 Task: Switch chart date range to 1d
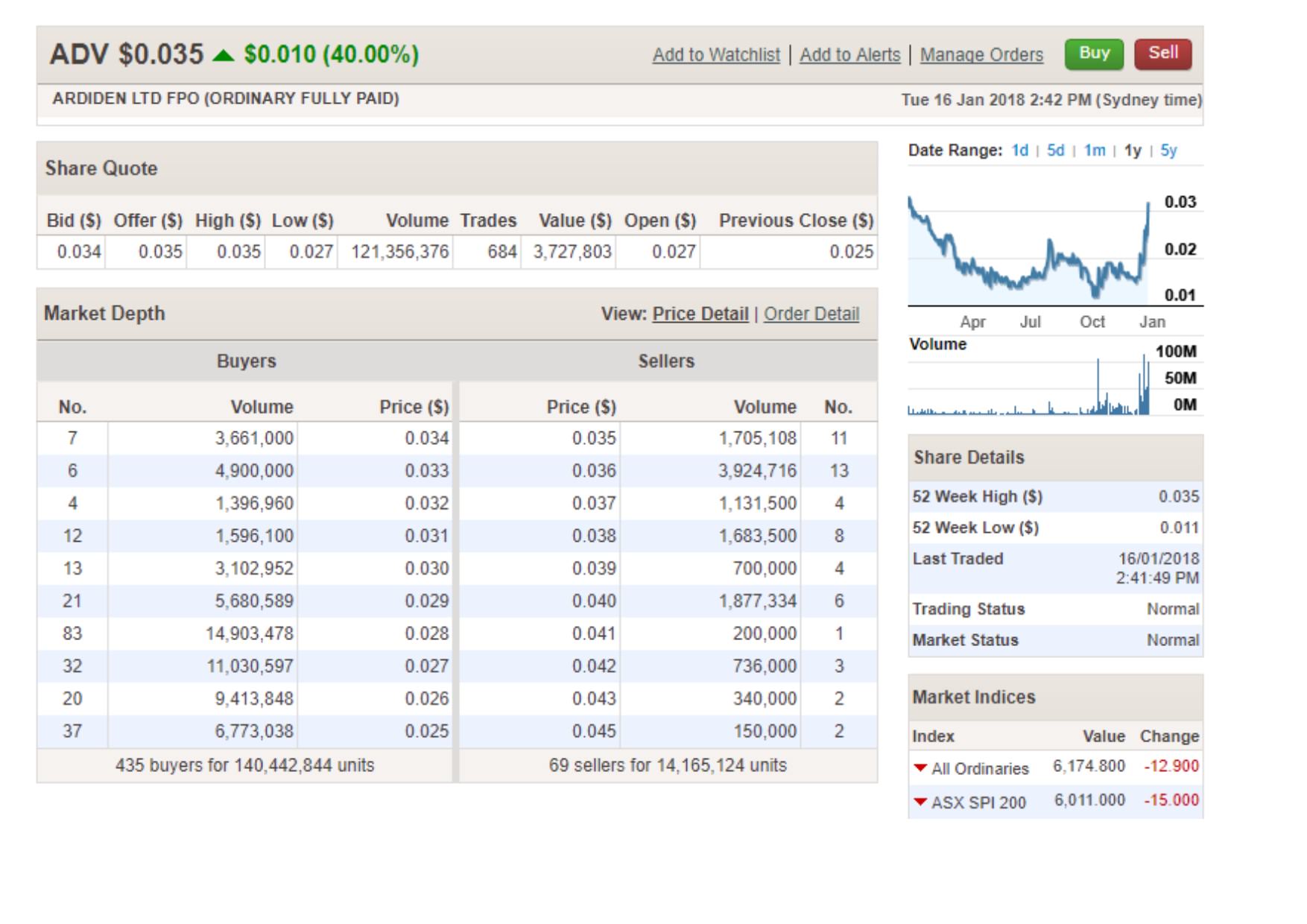click(1019, 151)
